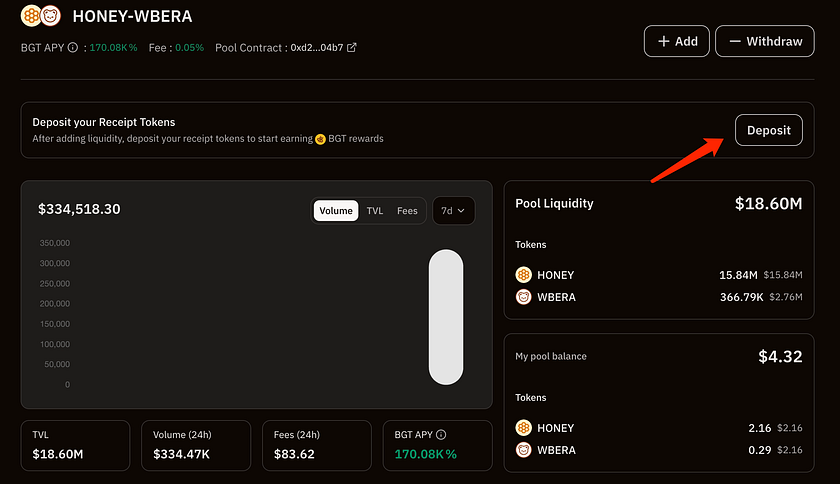Click the WBERA icon under My pool balance

523,450
